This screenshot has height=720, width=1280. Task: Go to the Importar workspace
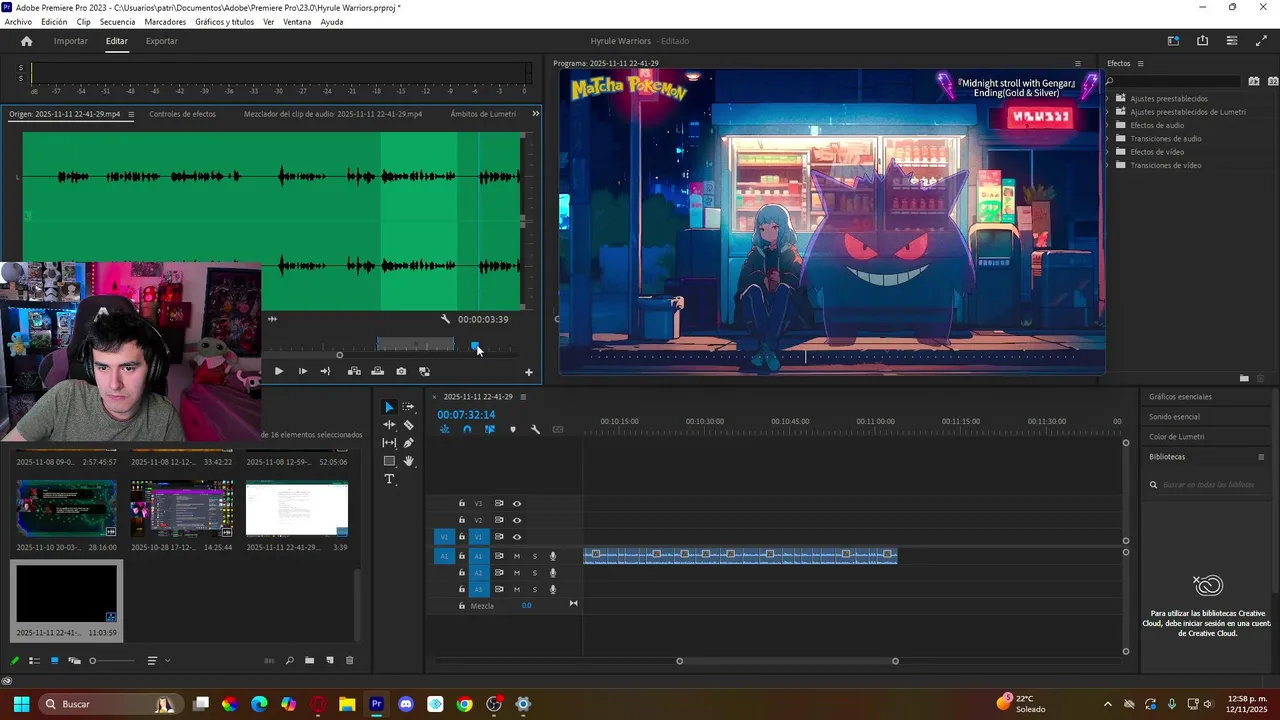click(71, 41)
